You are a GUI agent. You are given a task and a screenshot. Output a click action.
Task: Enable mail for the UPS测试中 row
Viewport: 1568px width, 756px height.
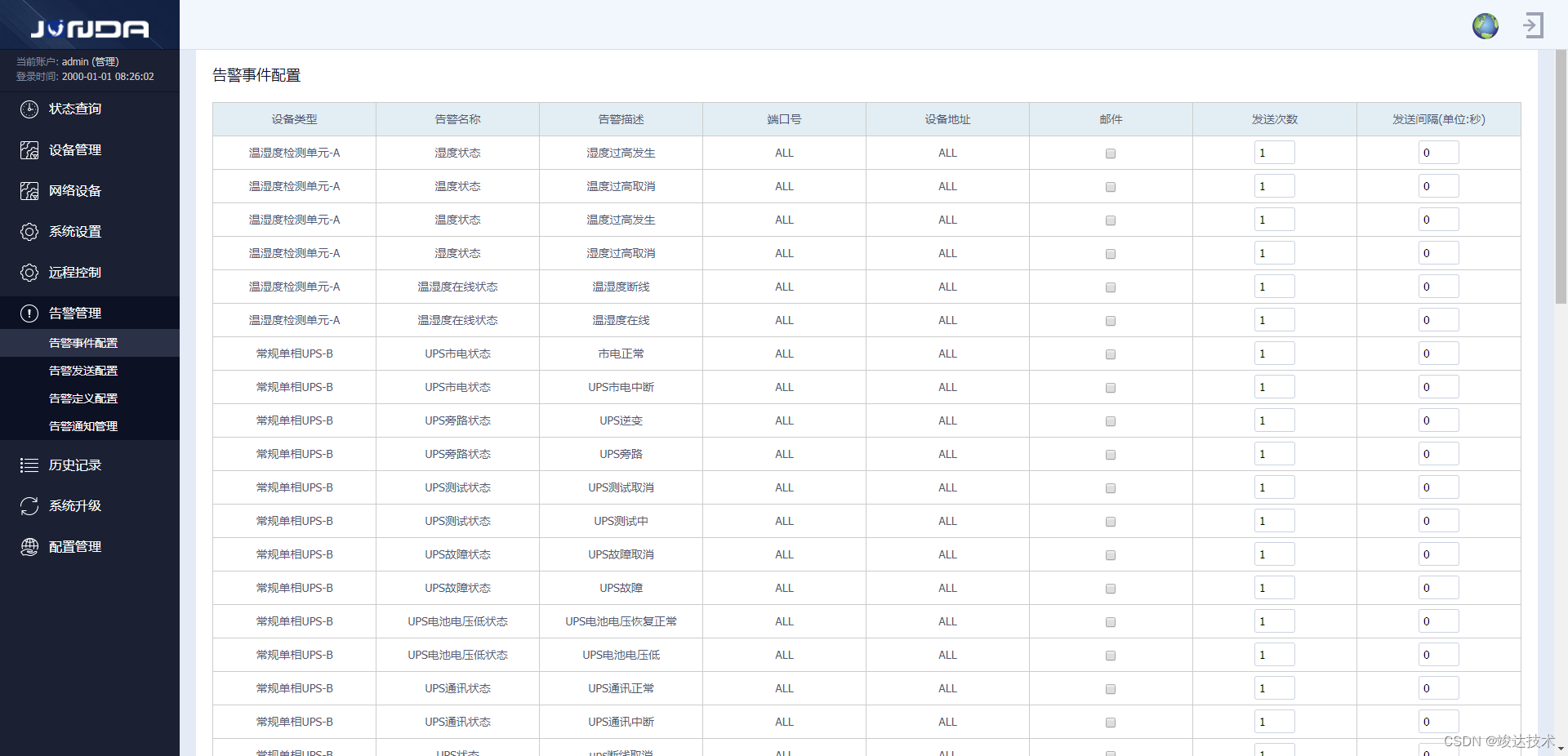tap(1111, 522)
